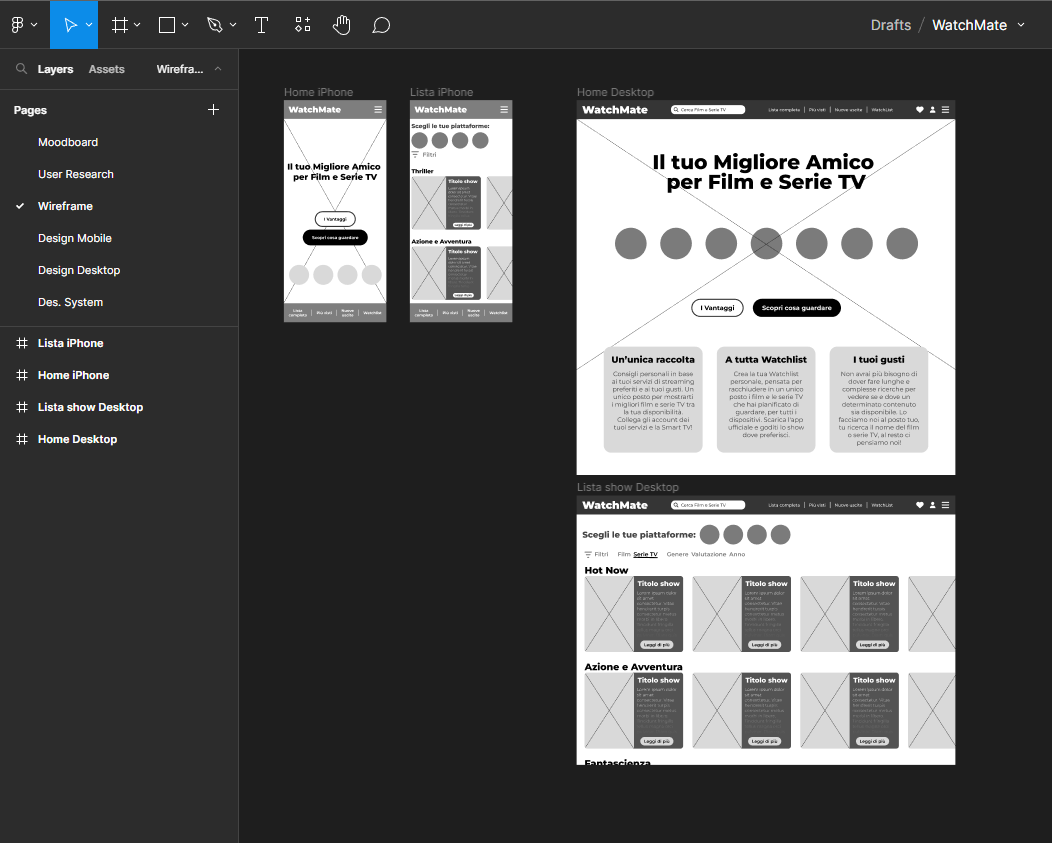
Task: Select the Lista iPhone frame title on canvas
Action: click(441, 92)
